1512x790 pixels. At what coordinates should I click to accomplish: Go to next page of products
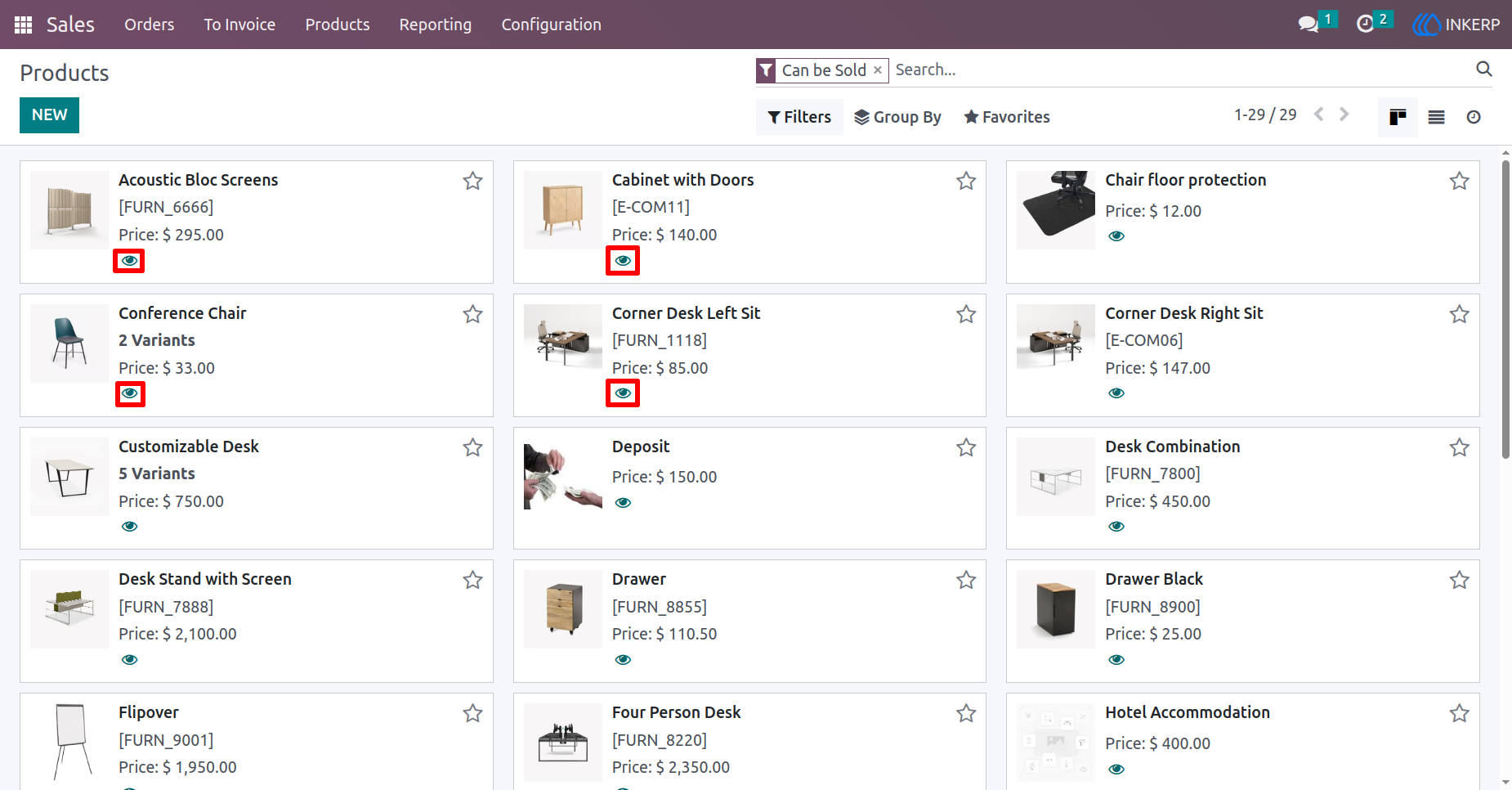(1344, 115)
